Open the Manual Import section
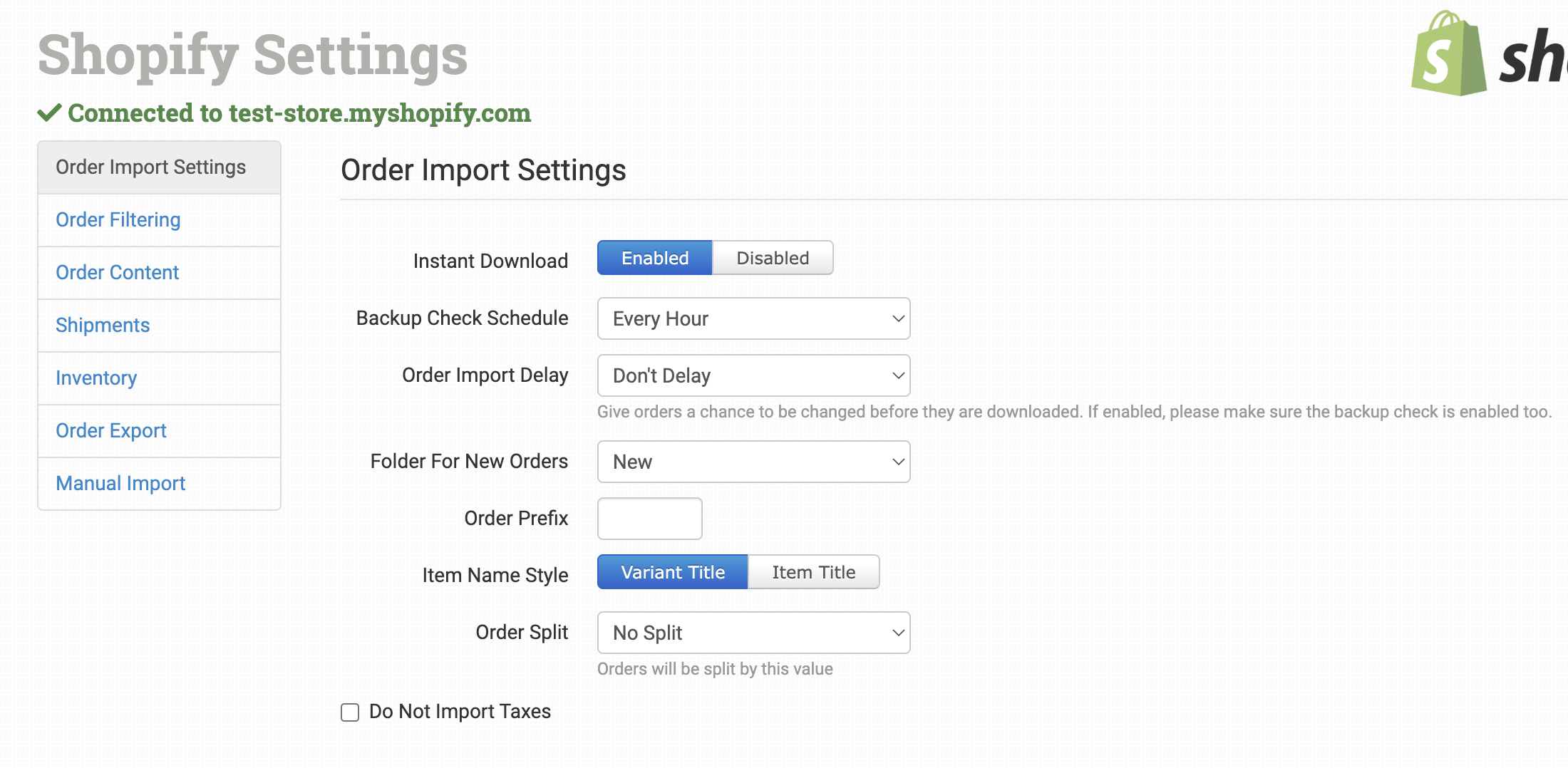The image size is (1568, 768). pos(120,484)
